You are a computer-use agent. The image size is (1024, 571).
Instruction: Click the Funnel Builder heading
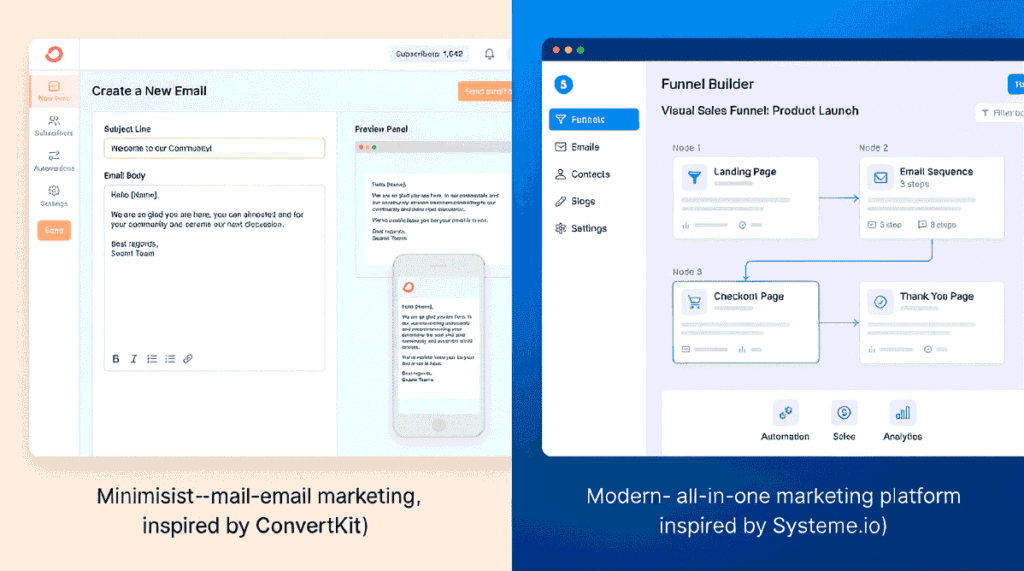pos(707,84)
